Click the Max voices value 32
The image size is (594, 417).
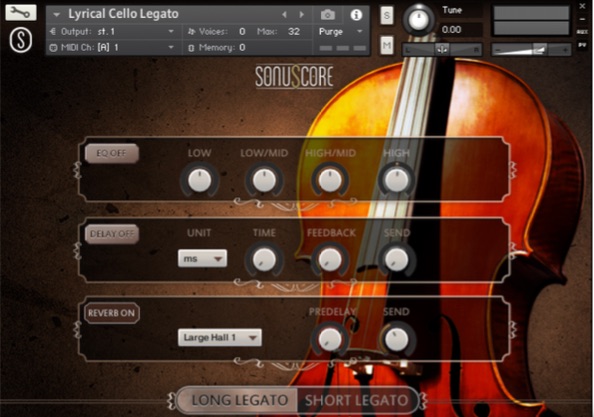pos(294,31)
